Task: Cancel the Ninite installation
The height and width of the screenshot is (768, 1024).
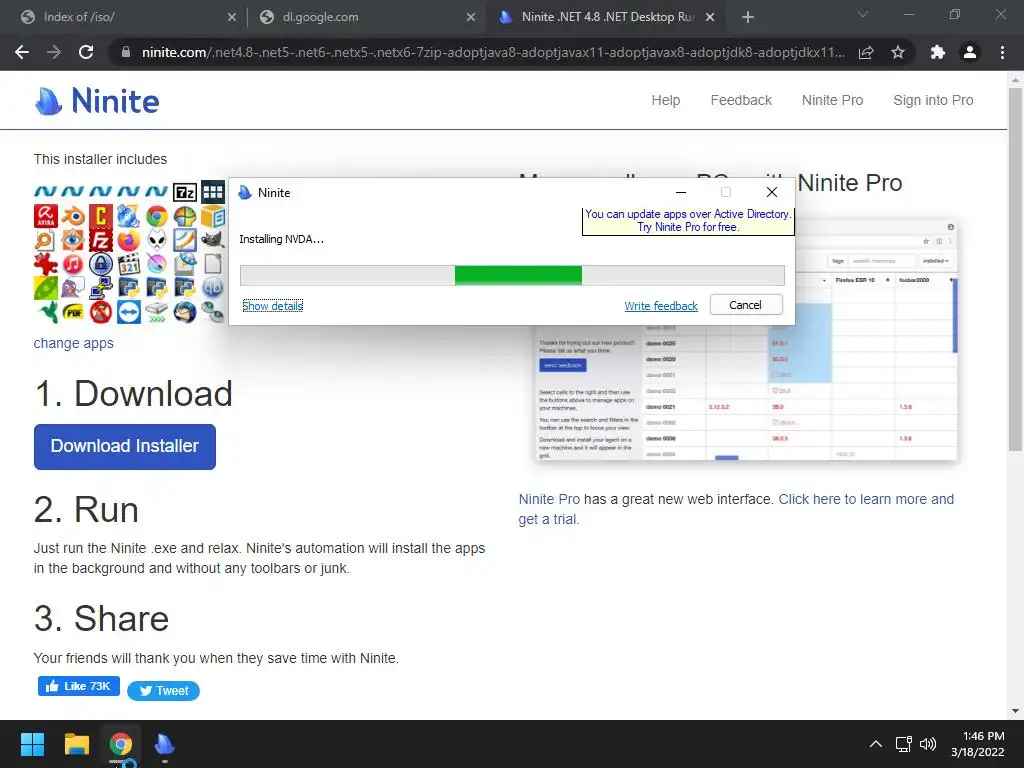Action: [746, 305]
